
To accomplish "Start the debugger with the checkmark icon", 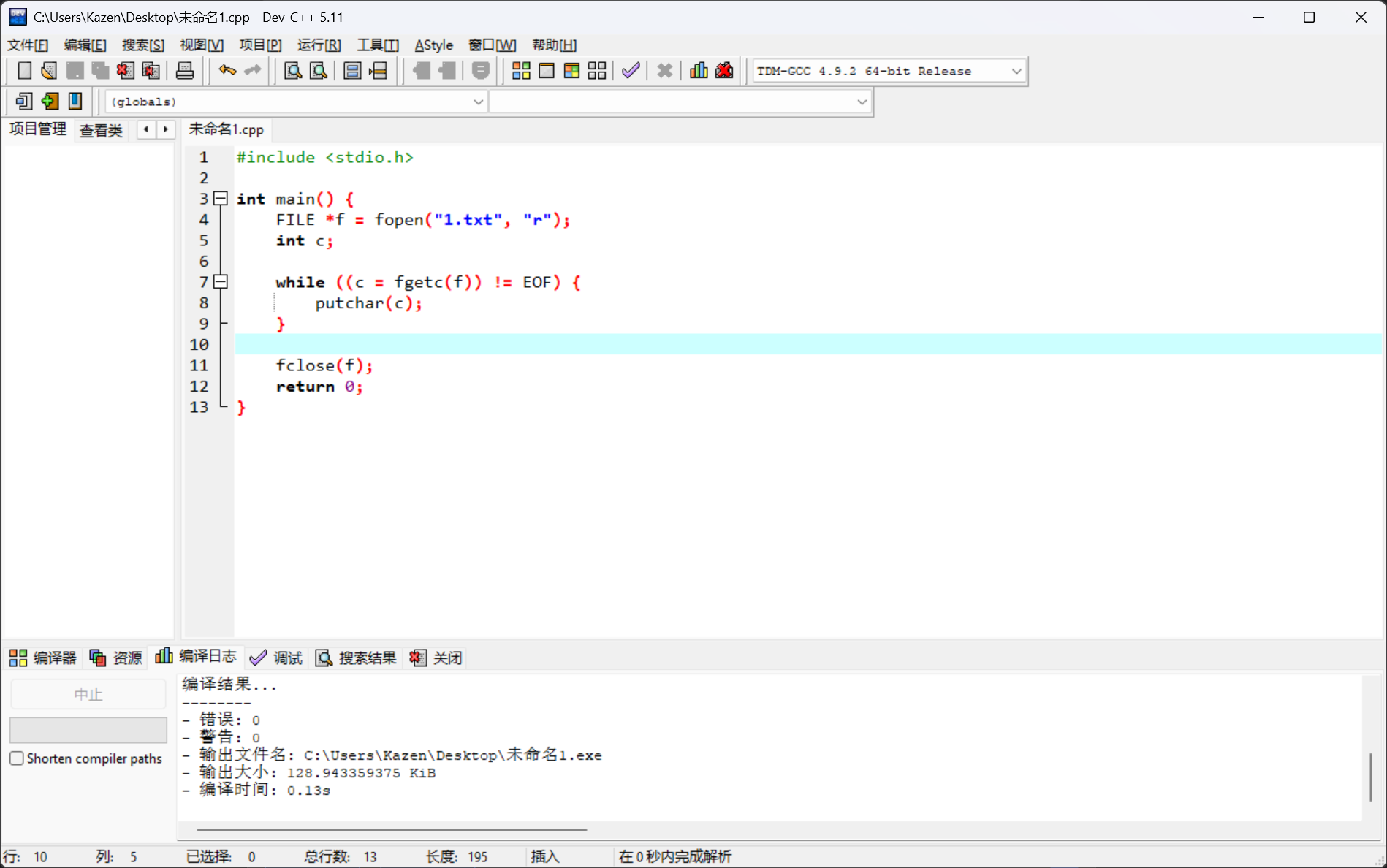I will point(631,70).
